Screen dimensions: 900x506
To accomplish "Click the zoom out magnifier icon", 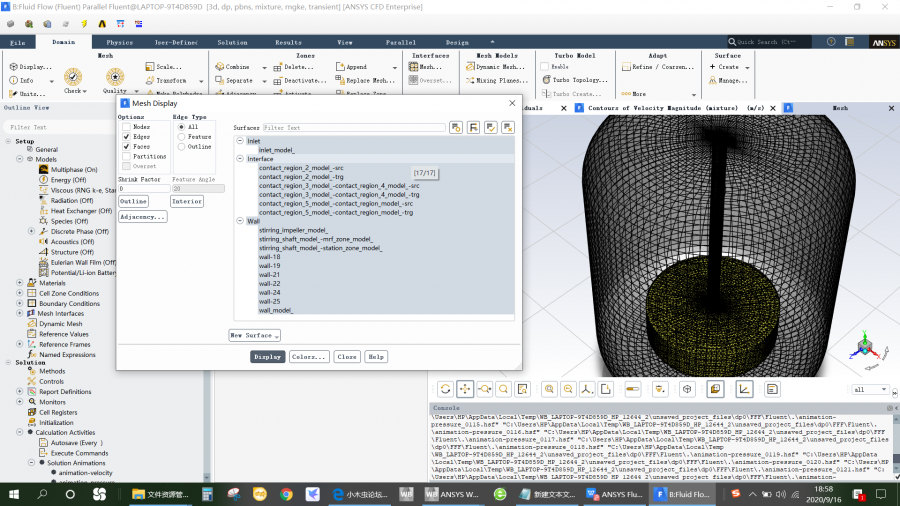I will click(567, 389).
